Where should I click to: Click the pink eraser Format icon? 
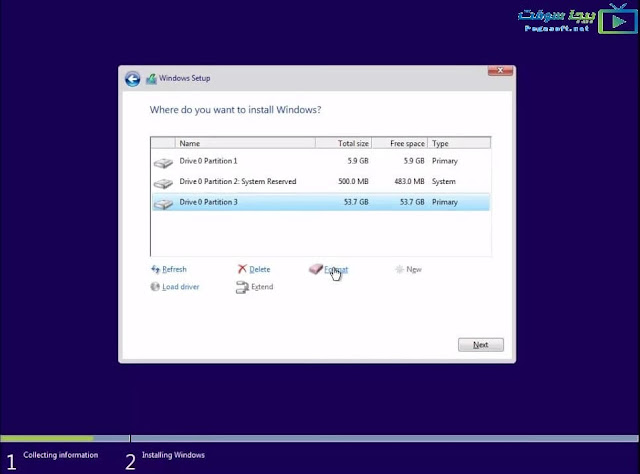[316, 269]
